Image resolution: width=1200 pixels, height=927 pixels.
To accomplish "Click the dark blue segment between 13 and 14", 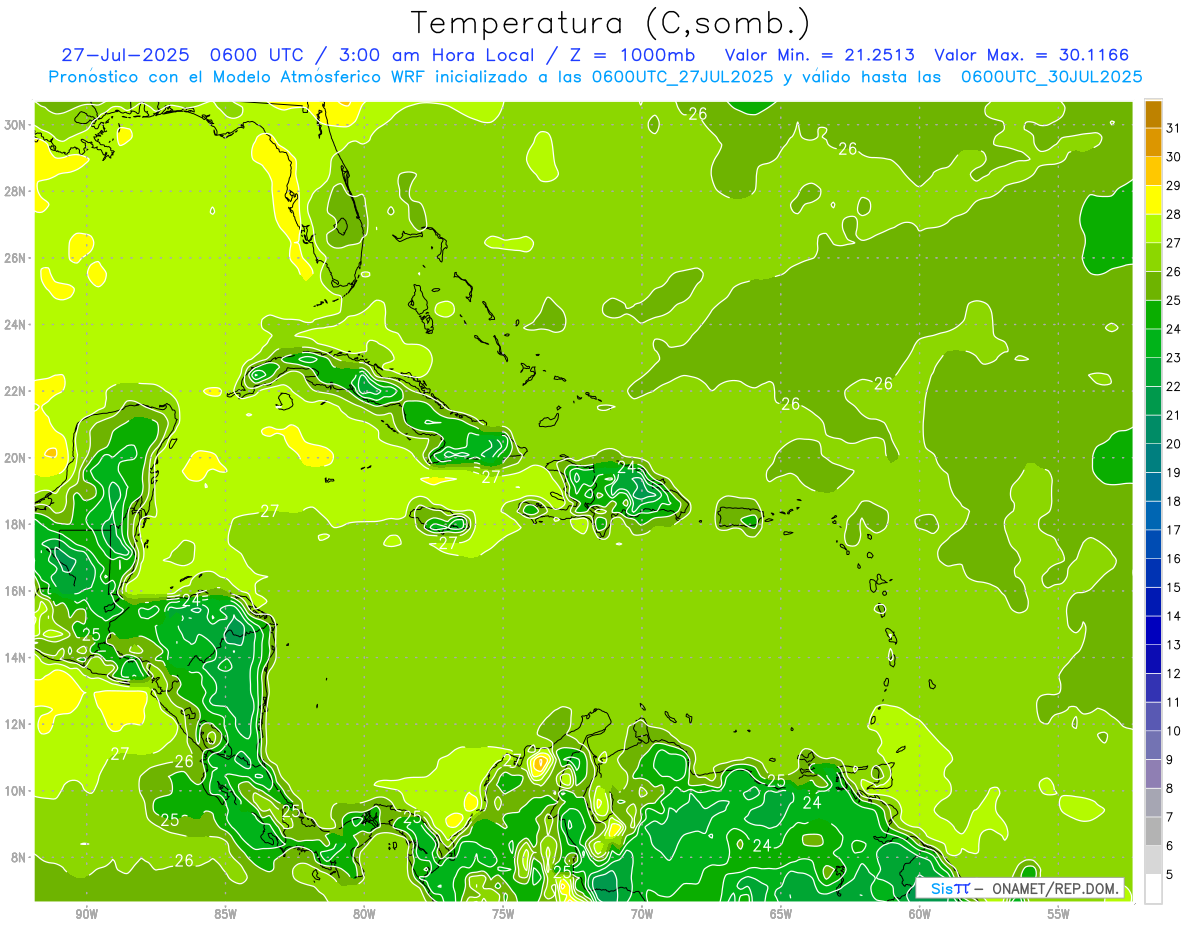I will pyautogui.click(x=1153, y=630).
